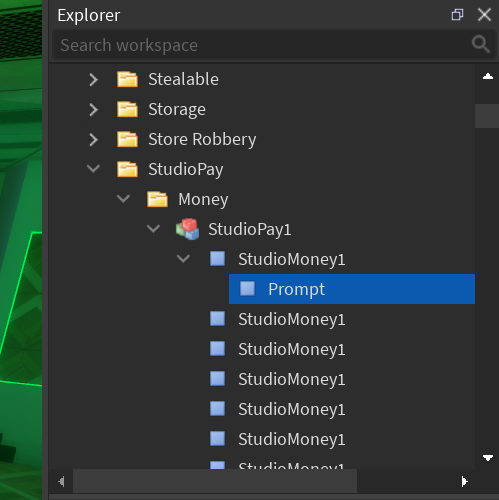Undock the Explorer panel
This screenshot has width=499, height=500.
[457, 15]
